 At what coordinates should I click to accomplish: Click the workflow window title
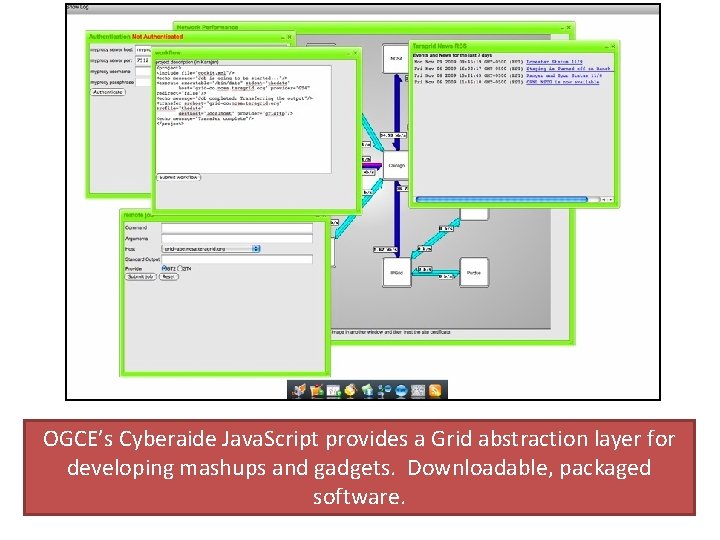click(x=168, y=53)
